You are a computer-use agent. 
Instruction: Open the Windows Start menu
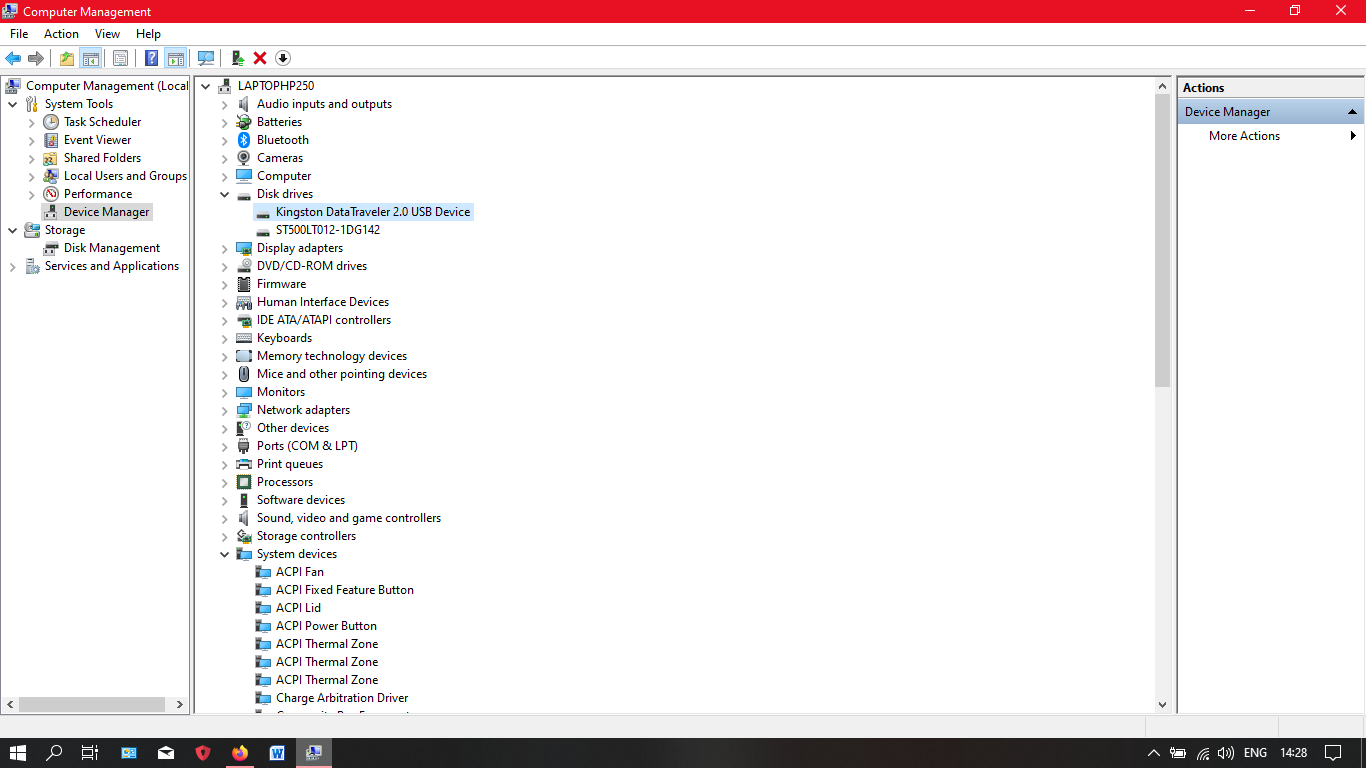tap(18, 753)
